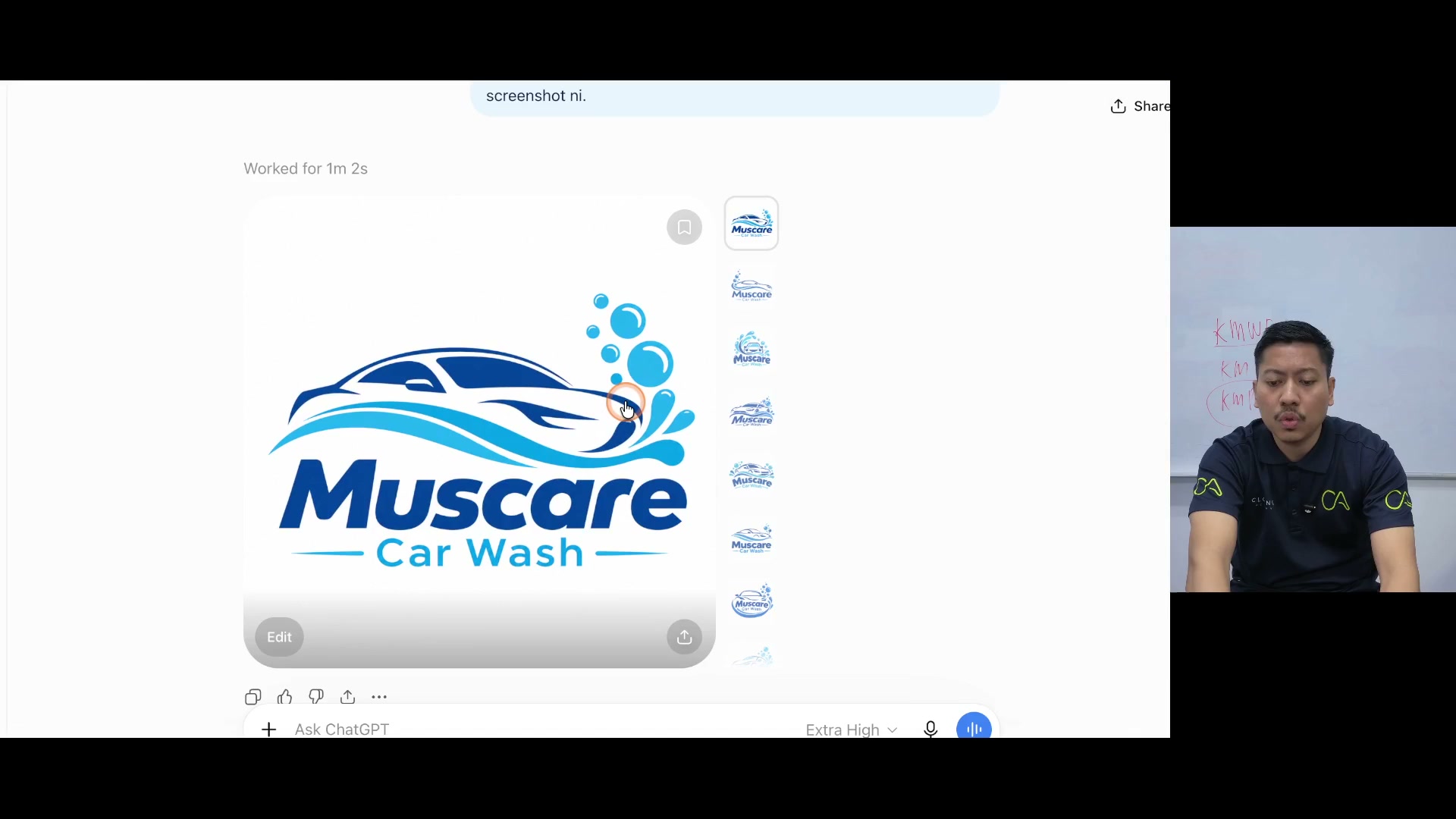
Task: Copy the response with the copy icon
Action: click(253, 697)
